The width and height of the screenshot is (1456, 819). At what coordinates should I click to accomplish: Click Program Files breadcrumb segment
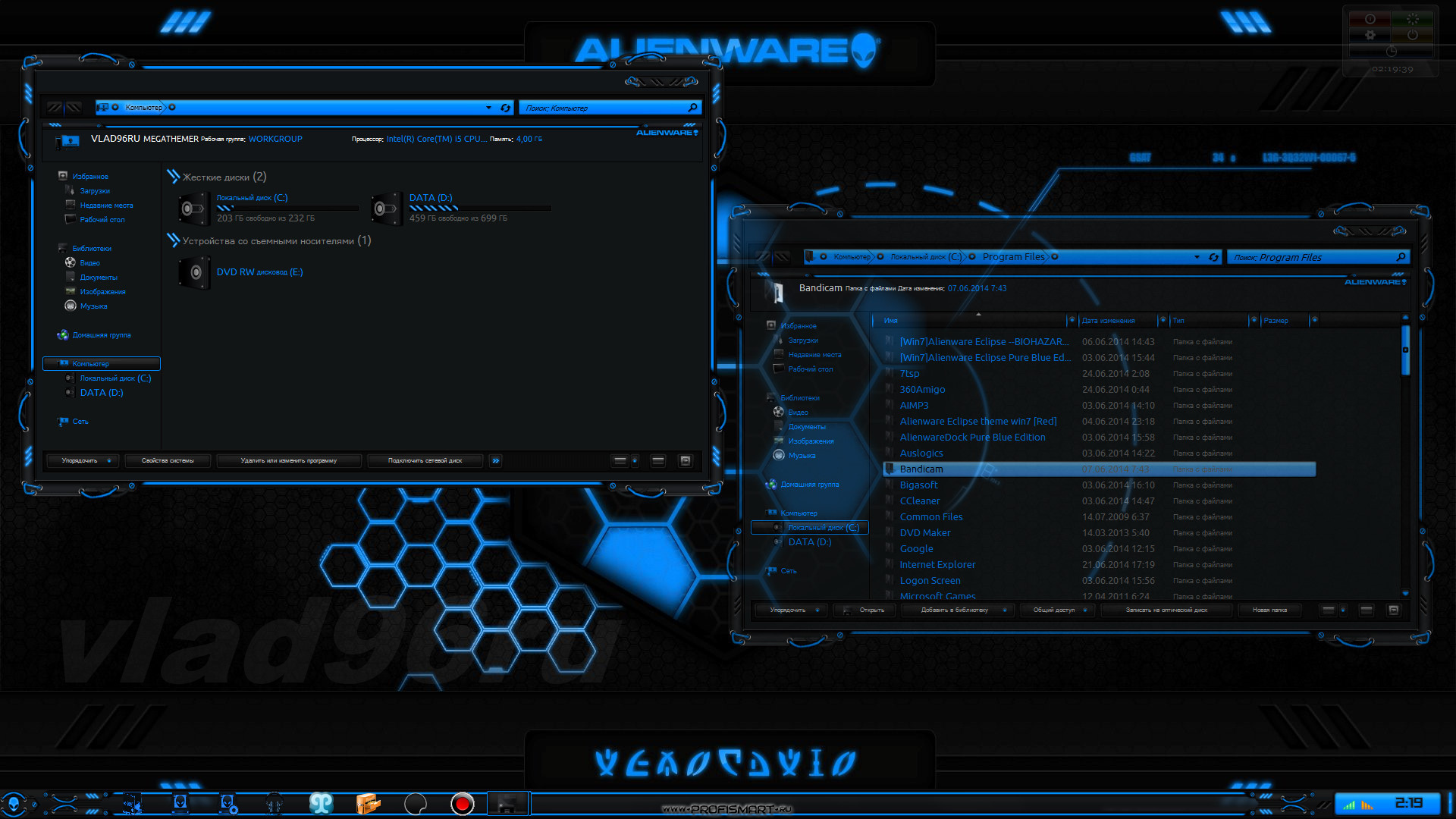click(x=1013, y=257)
